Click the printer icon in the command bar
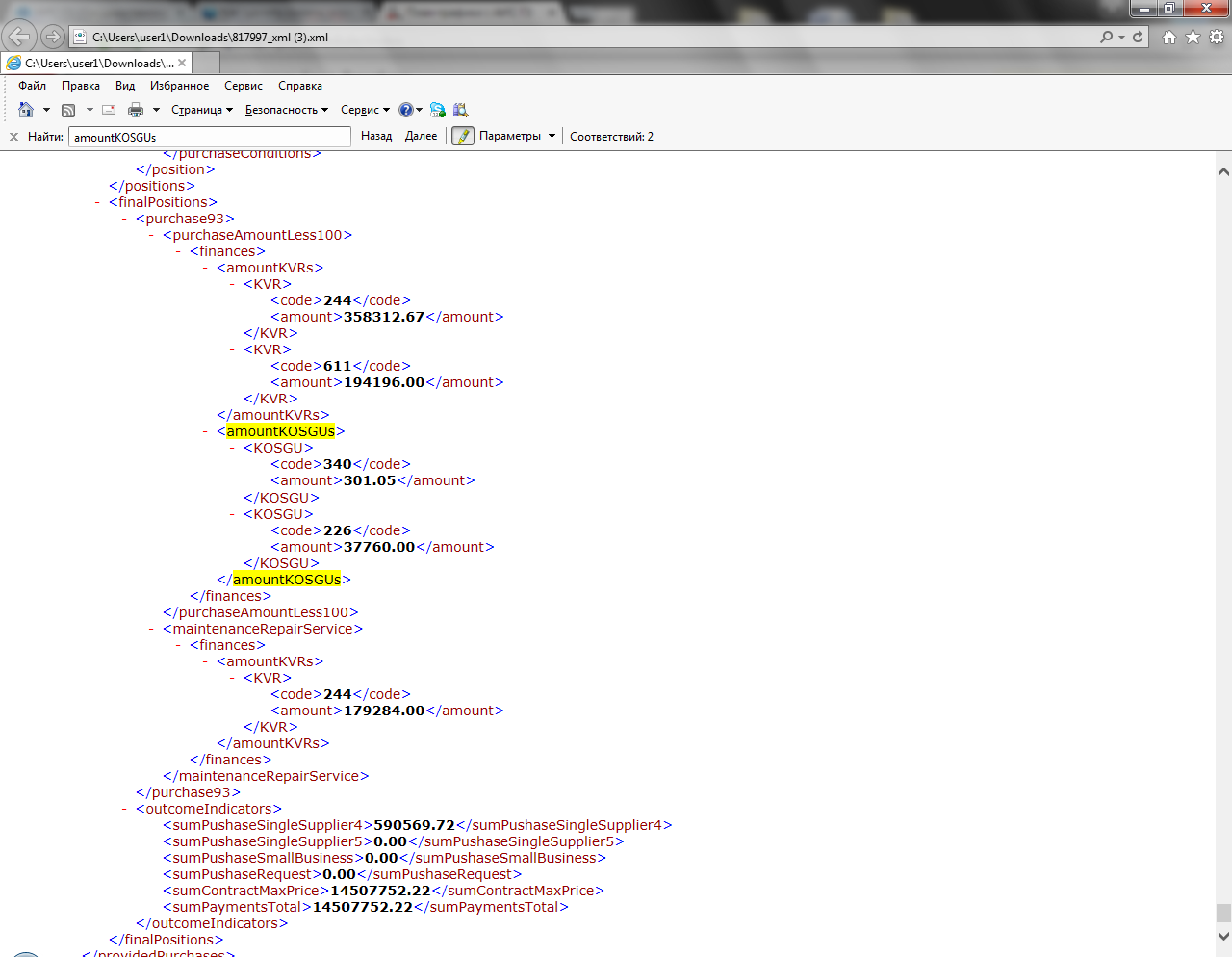 [136, 110]
